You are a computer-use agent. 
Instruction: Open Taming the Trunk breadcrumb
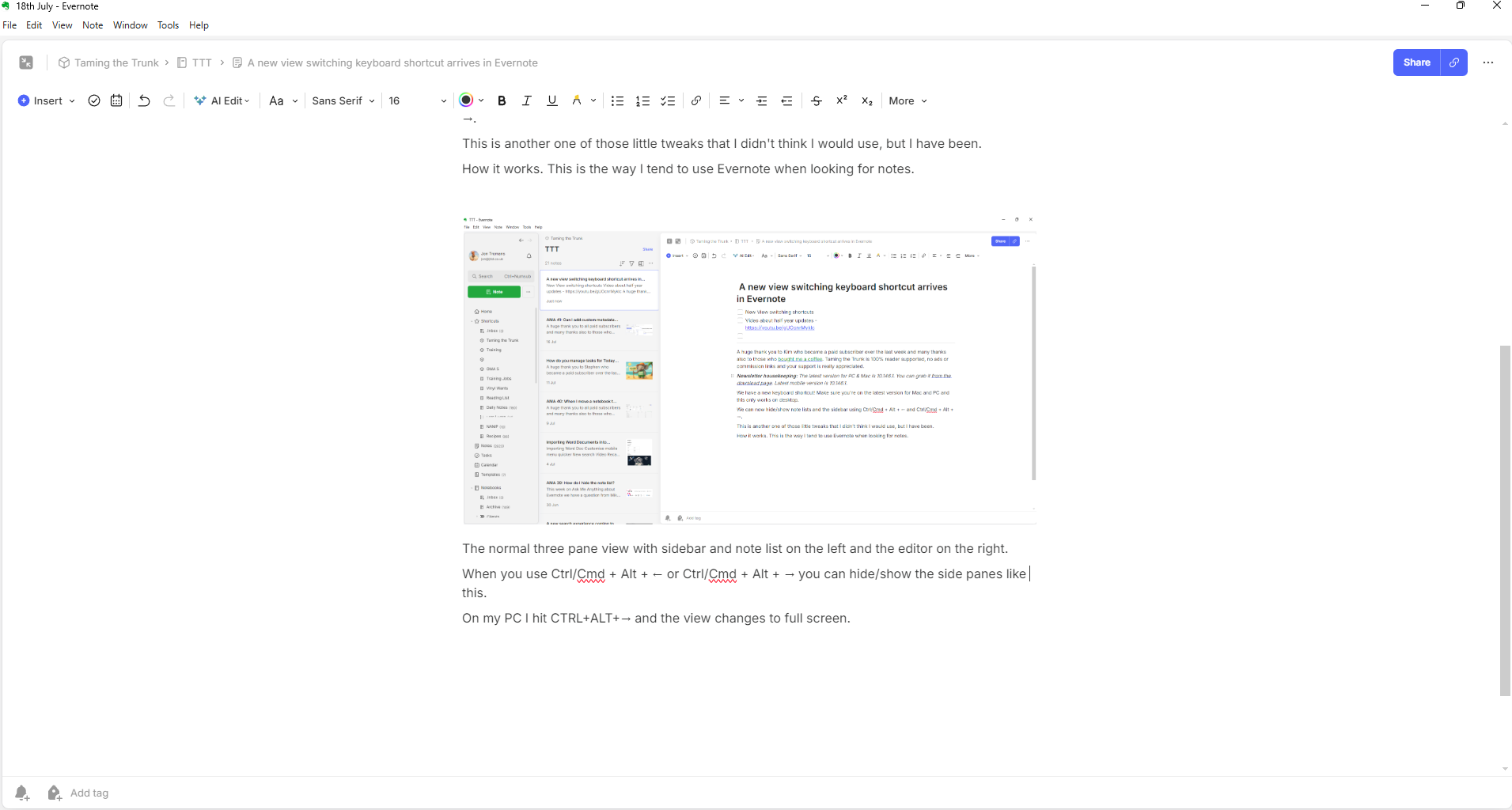(x=108, y=62)
